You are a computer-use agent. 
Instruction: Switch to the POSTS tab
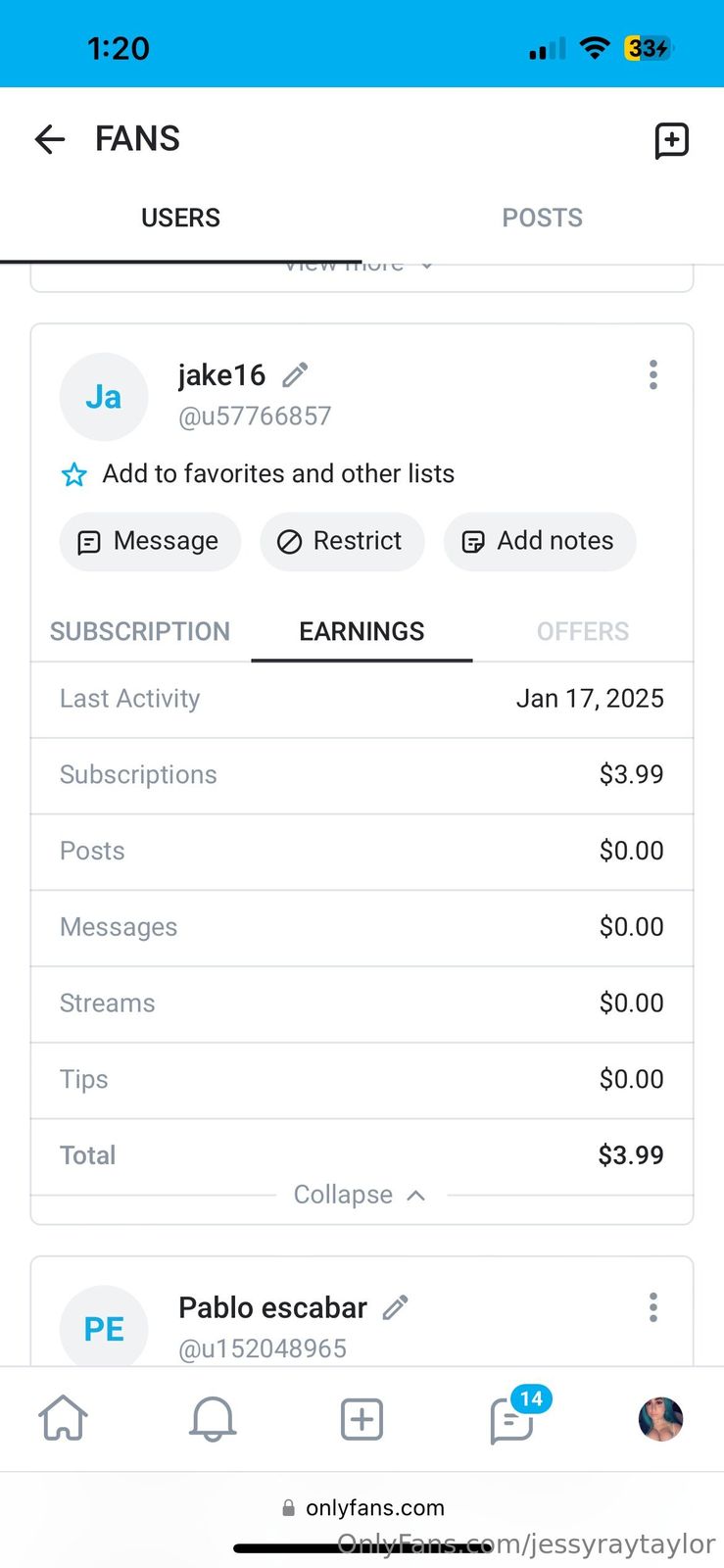tap(542, 218)
